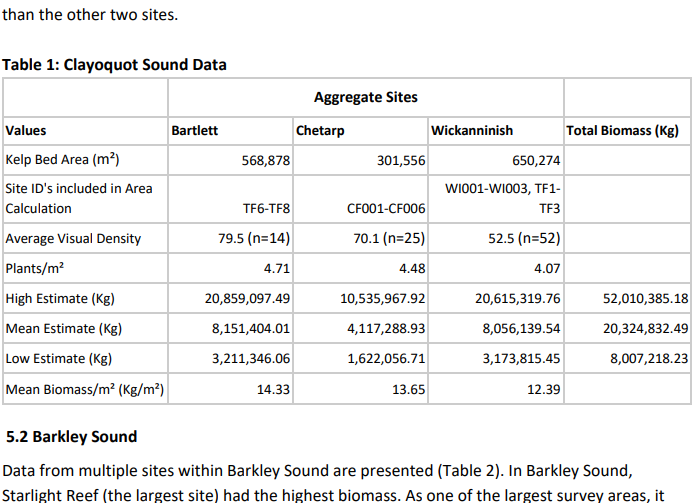The width and height of the screenshot is (694, 503).
Task: Select the 'Aggregate Sites' table header
Action: pos(365,97)
